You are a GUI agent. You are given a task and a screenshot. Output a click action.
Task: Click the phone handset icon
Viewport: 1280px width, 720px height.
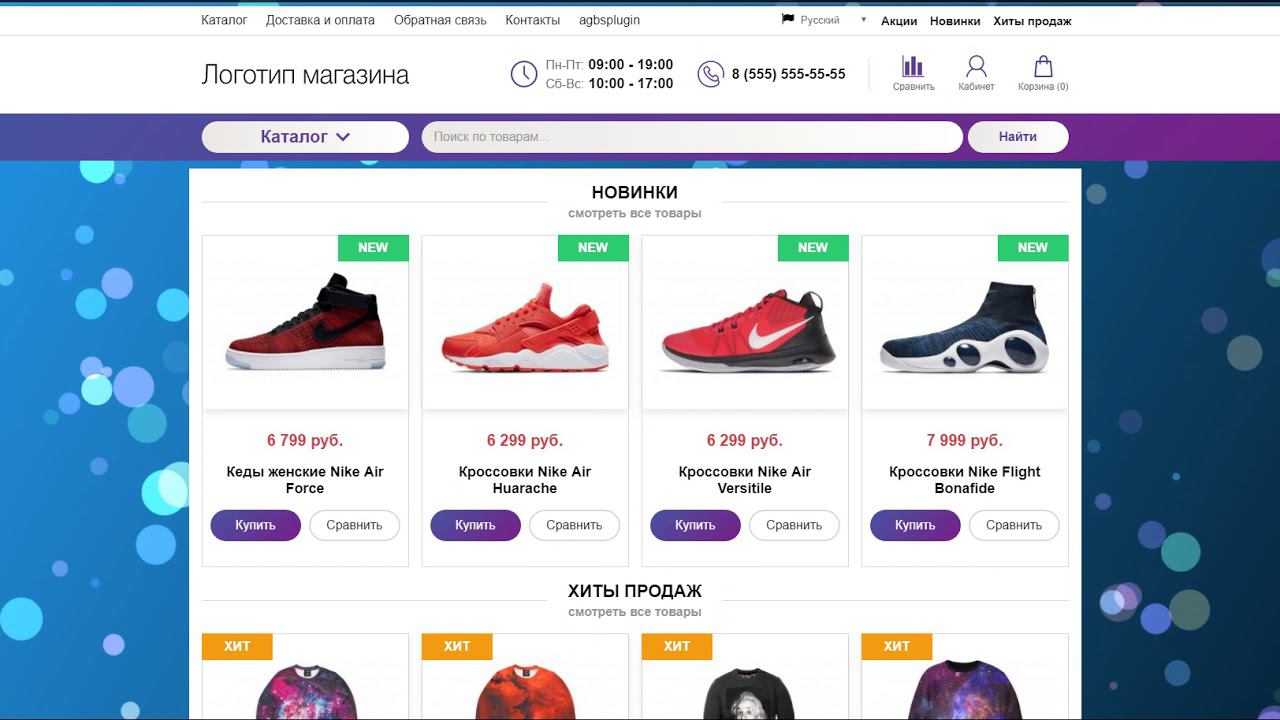tap(710, 74)
